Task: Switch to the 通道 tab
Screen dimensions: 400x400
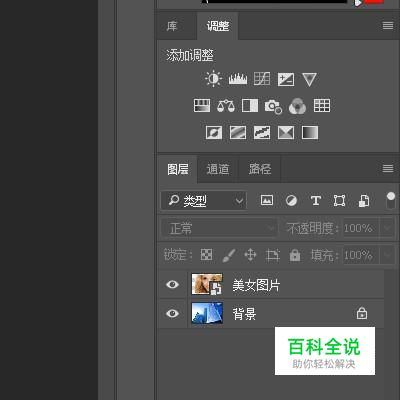Action: pos(218,169)
